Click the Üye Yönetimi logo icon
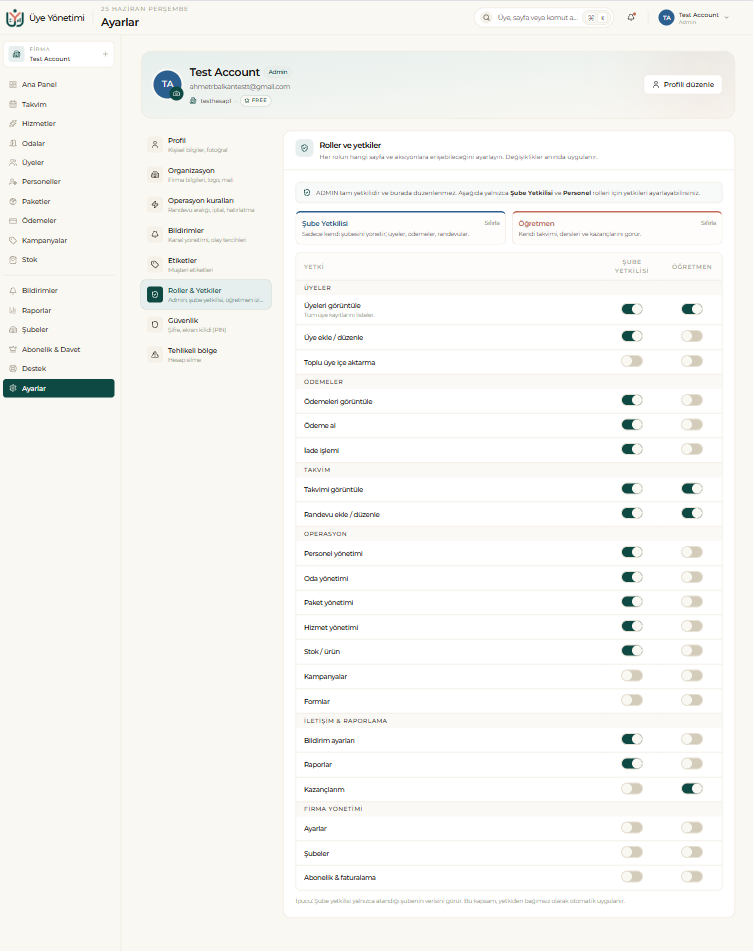 coord(15,18)
